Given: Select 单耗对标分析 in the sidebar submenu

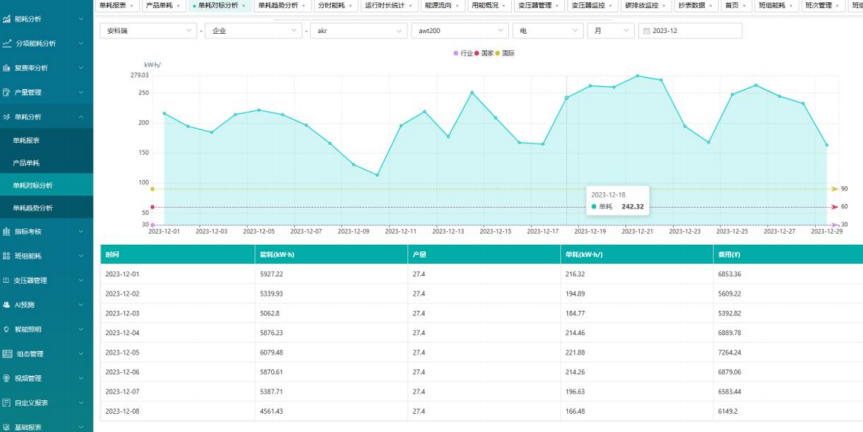Looking at the screenshot, I should 46,185.
